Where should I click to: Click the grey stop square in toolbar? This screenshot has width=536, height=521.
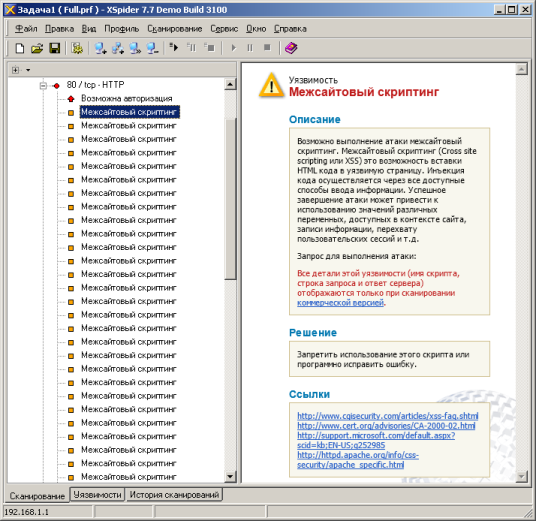click(x=267, y=48)
